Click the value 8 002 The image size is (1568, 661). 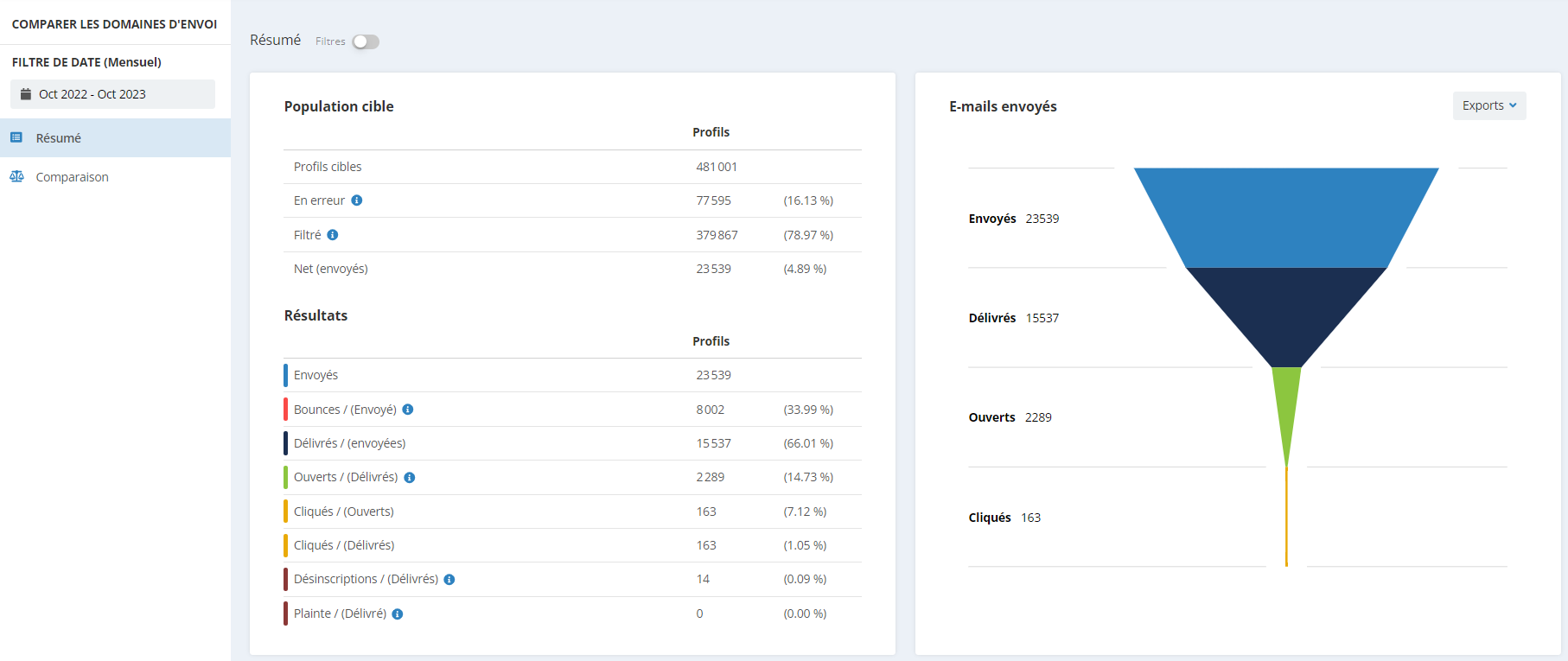[x=711, y=410]
